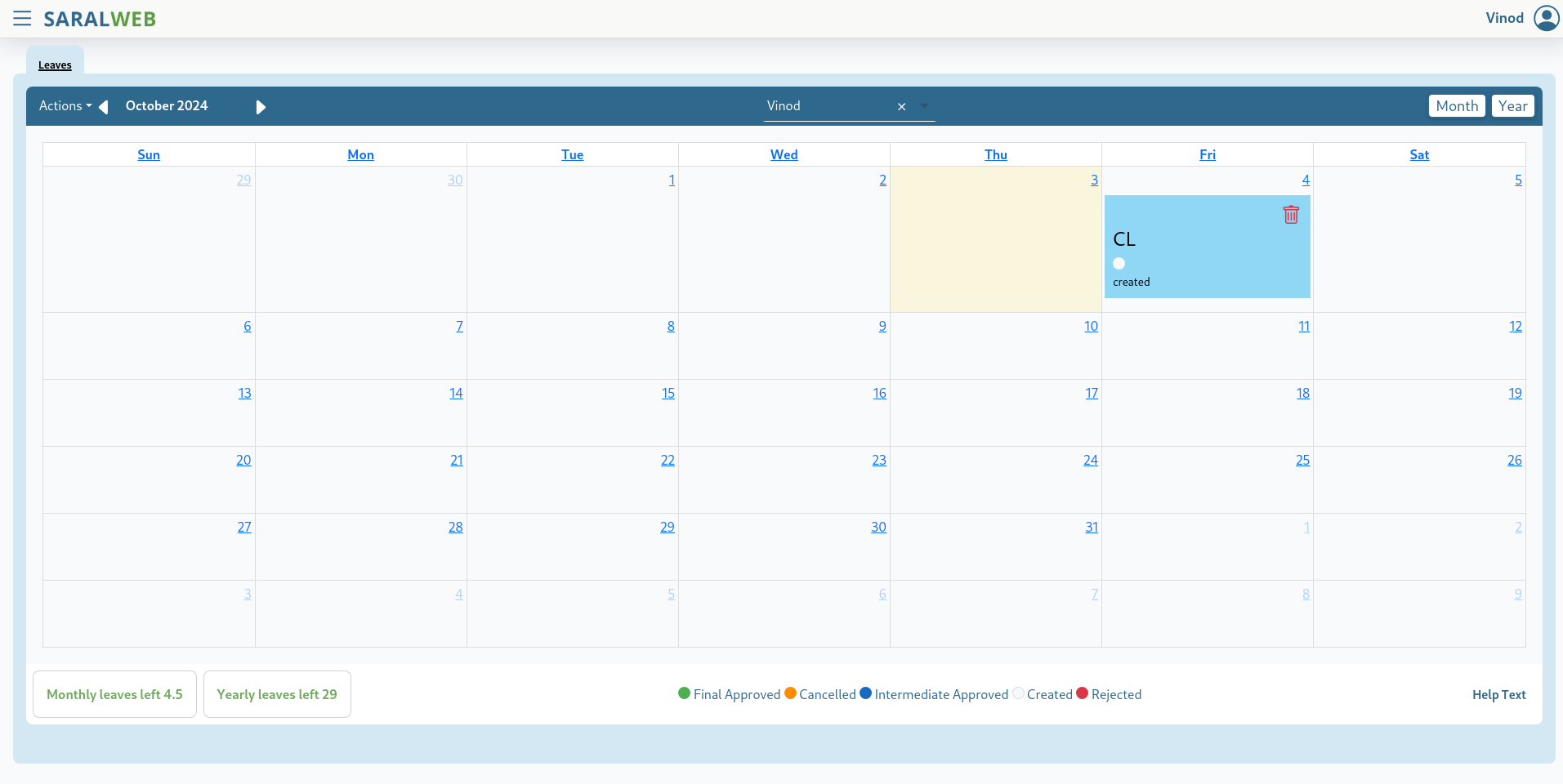The image size is (1563, 784).
Task: Click the Tue column header
Action: [572, 154]
